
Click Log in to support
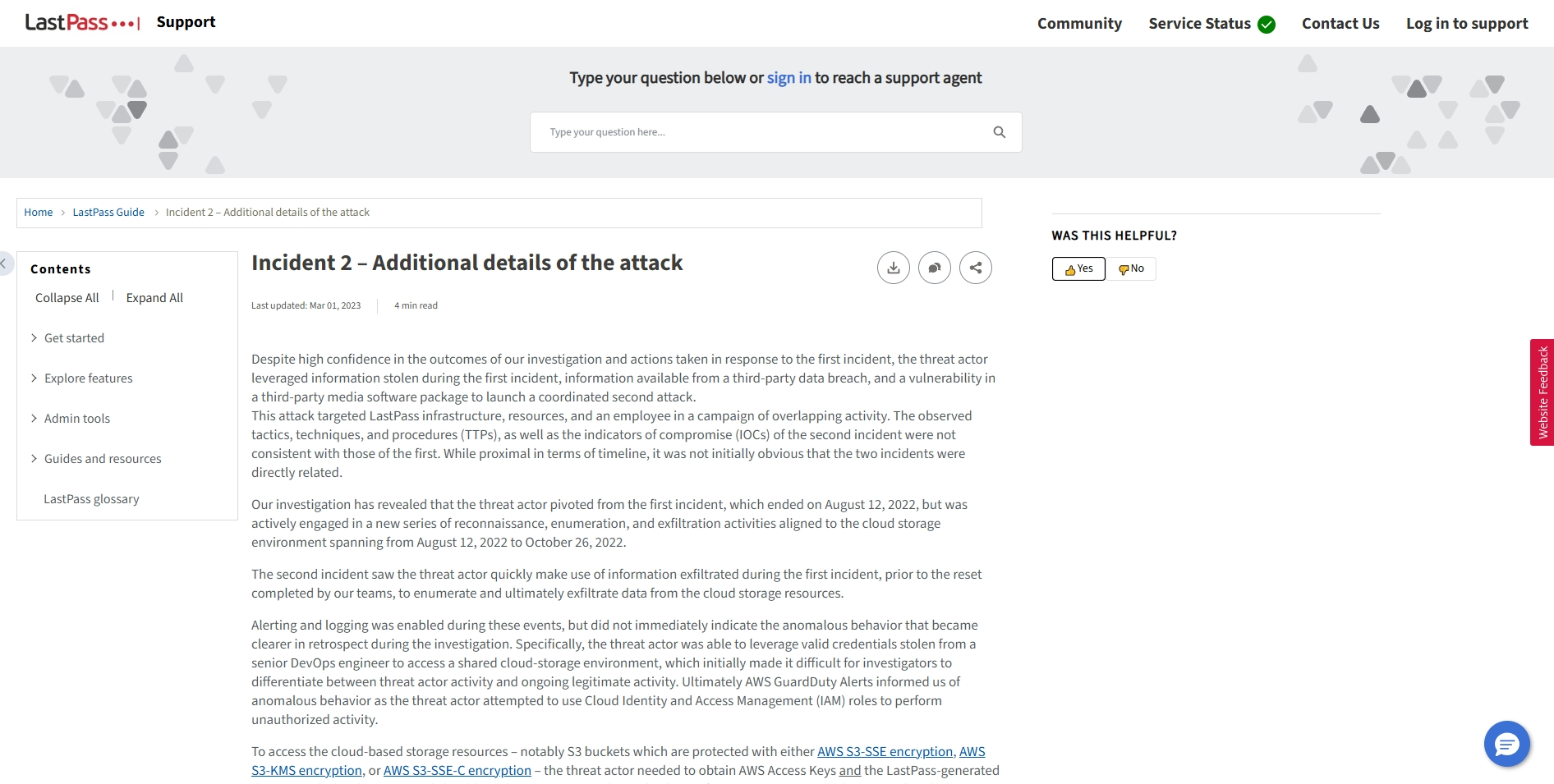coord(1467,24)
